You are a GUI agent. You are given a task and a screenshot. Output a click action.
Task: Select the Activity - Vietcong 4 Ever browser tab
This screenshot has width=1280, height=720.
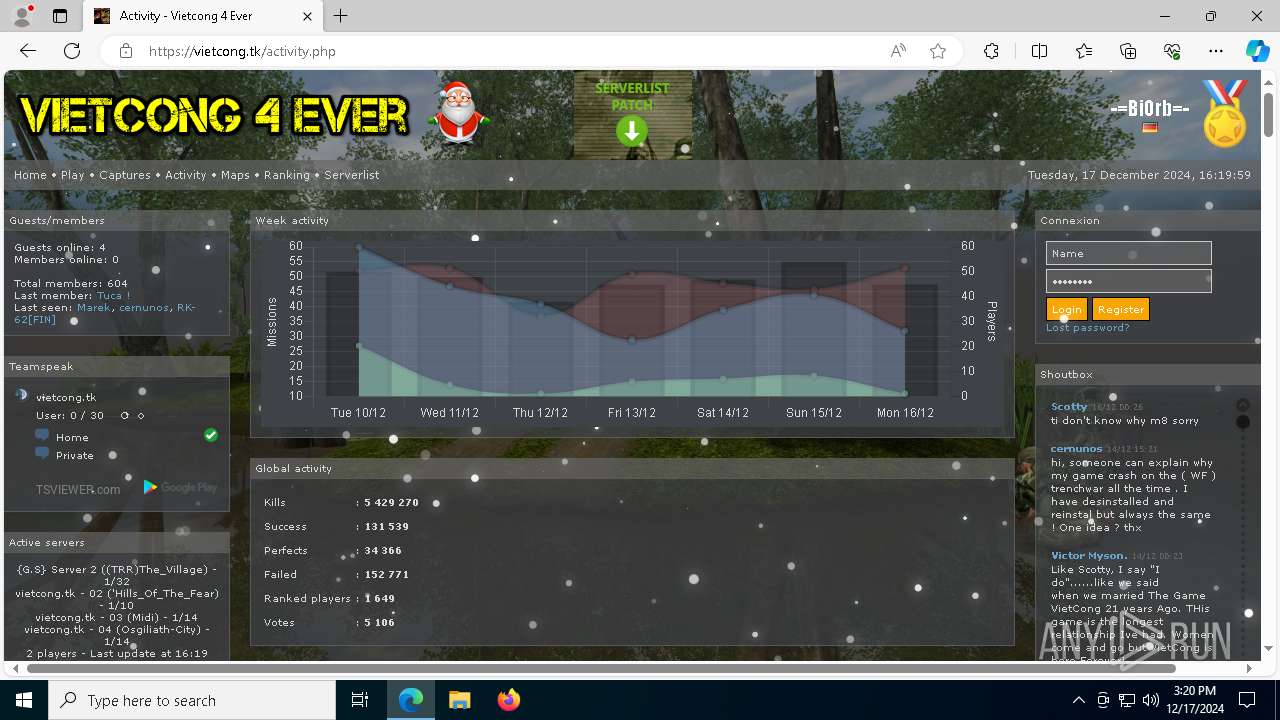pyautogui.click(x=203, y=16)
